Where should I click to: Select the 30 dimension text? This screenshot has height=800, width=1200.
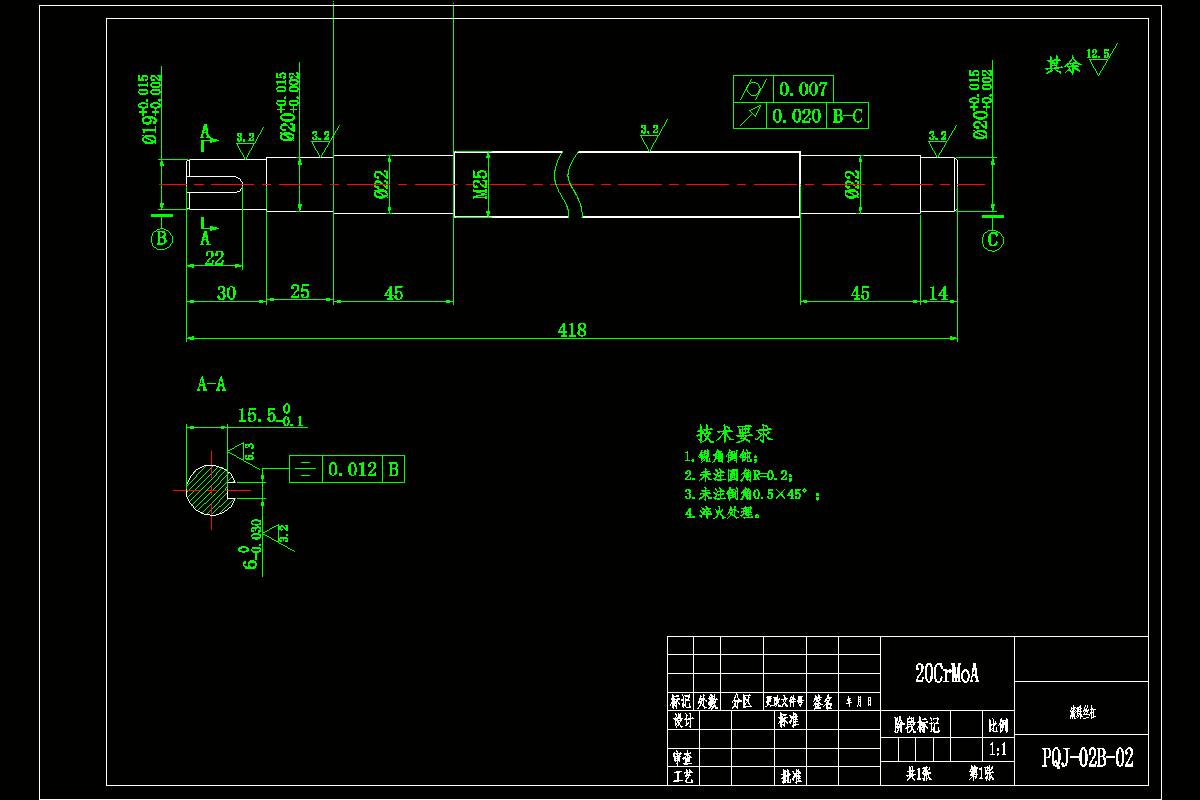tap(226, 292)
